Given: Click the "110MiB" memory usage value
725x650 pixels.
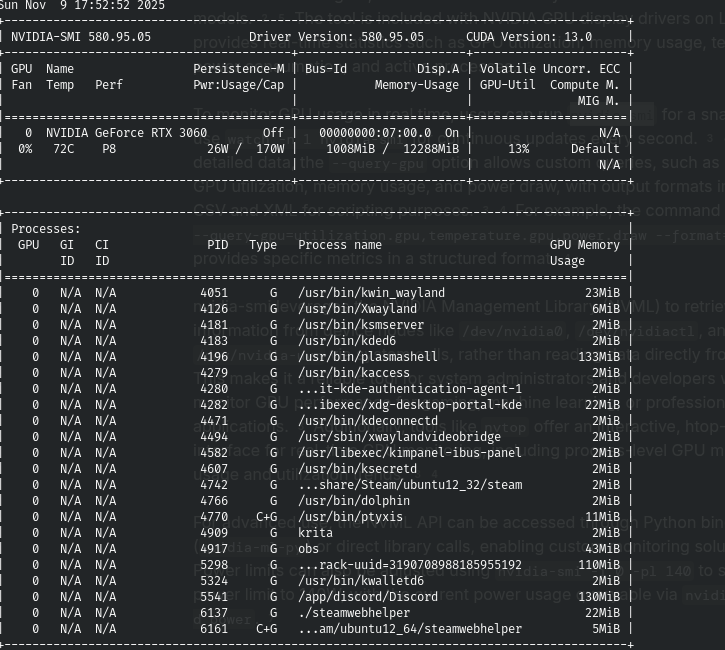Looking at the screenshot, I should [599, 565].
